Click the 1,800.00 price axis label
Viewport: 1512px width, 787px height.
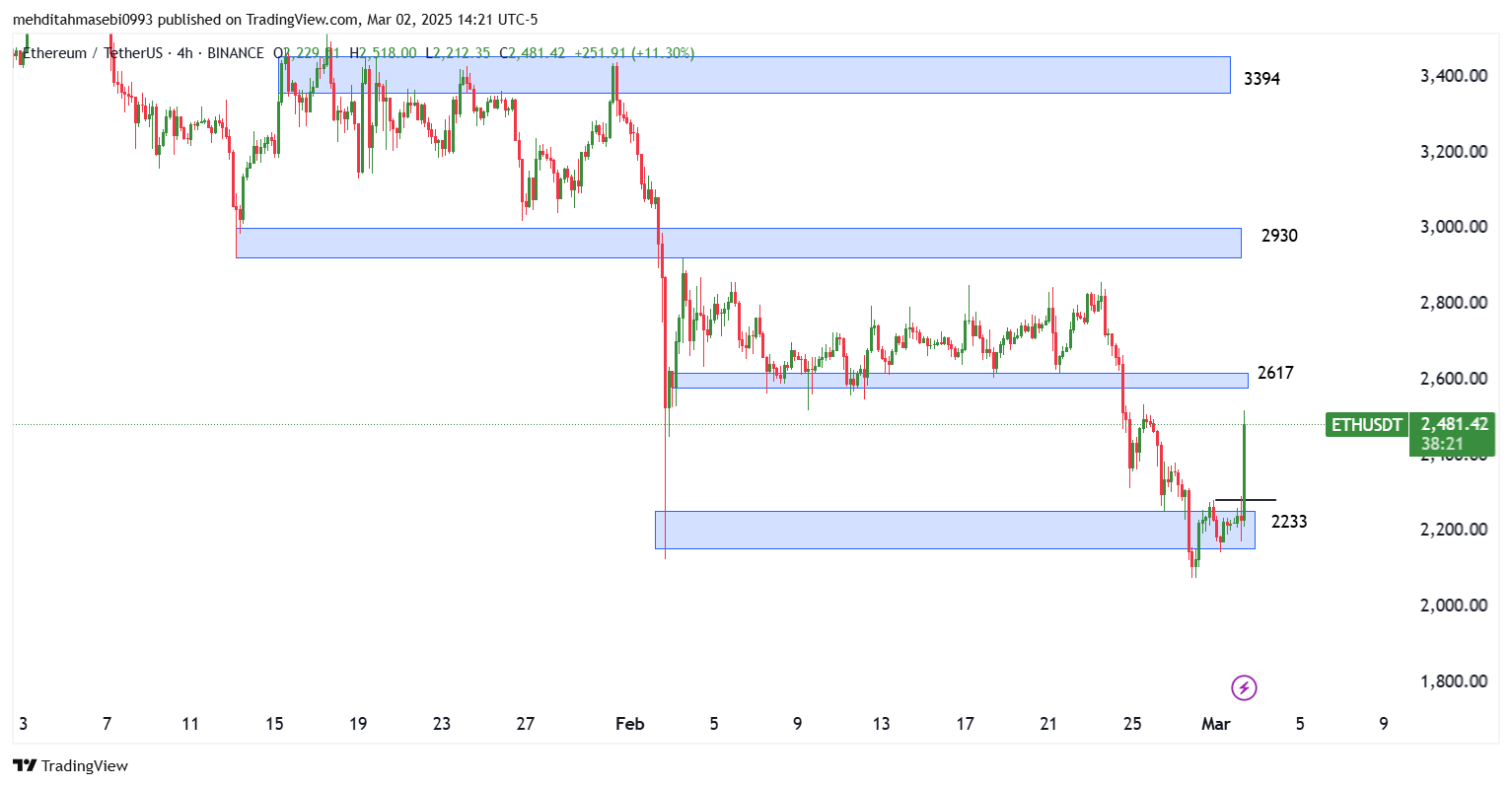pyautogui.click(x=1454, y=681)
